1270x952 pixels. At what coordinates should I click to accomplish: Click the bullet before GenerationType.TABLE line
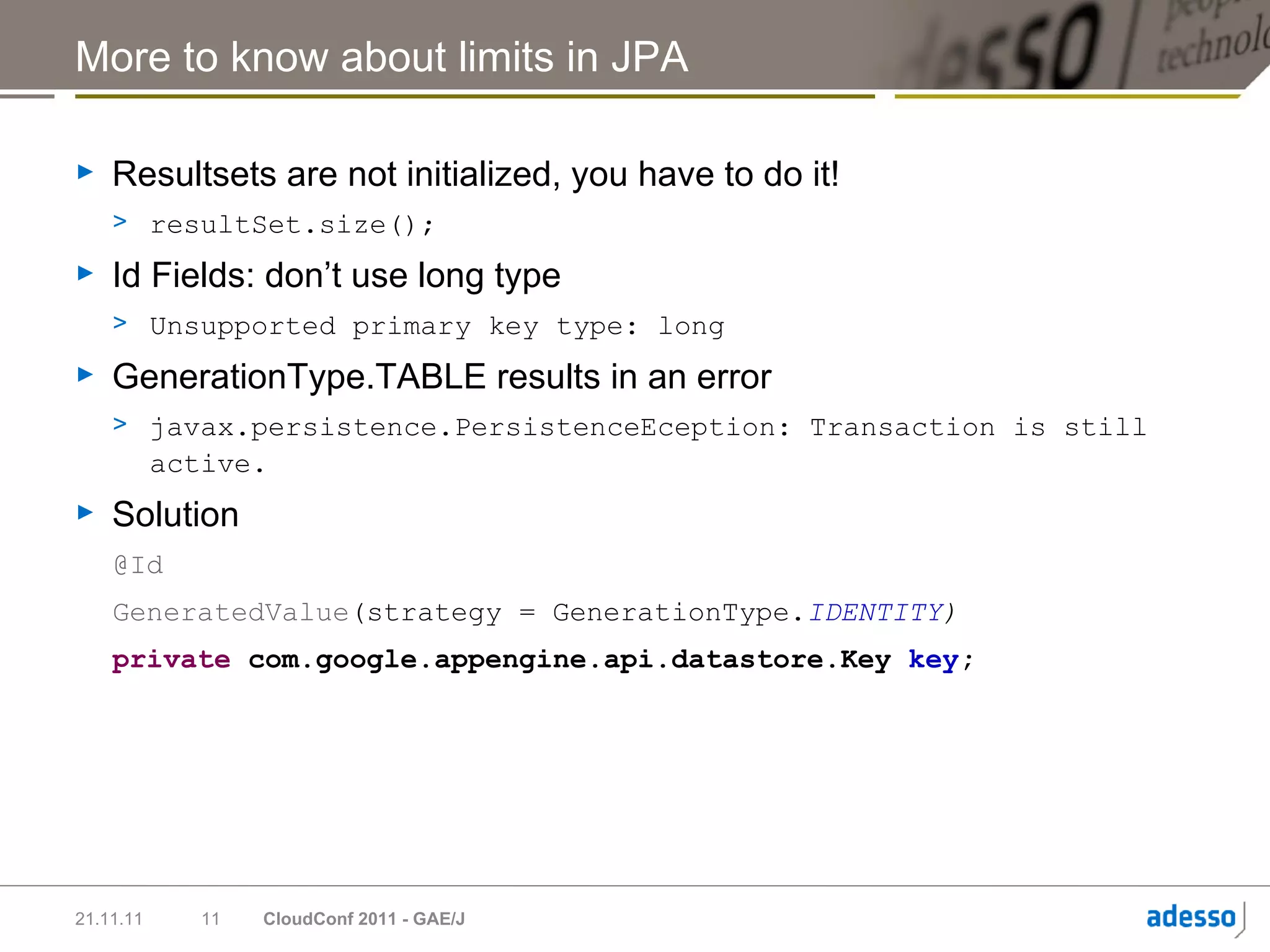(86, 374)
